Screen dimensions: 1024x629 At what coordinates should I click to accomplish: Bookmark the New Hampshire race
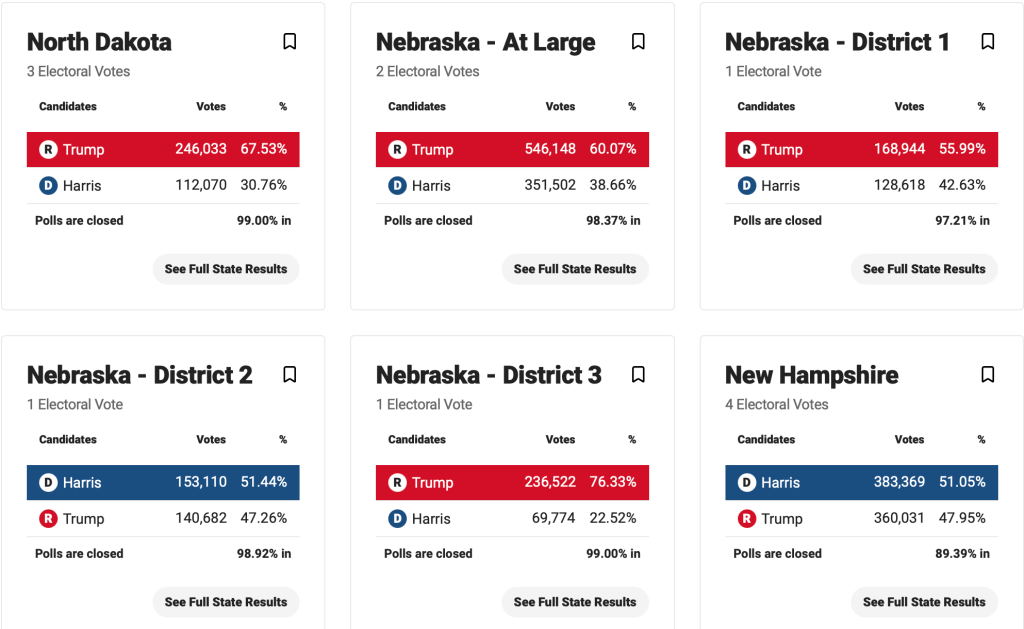pos(988,375)
